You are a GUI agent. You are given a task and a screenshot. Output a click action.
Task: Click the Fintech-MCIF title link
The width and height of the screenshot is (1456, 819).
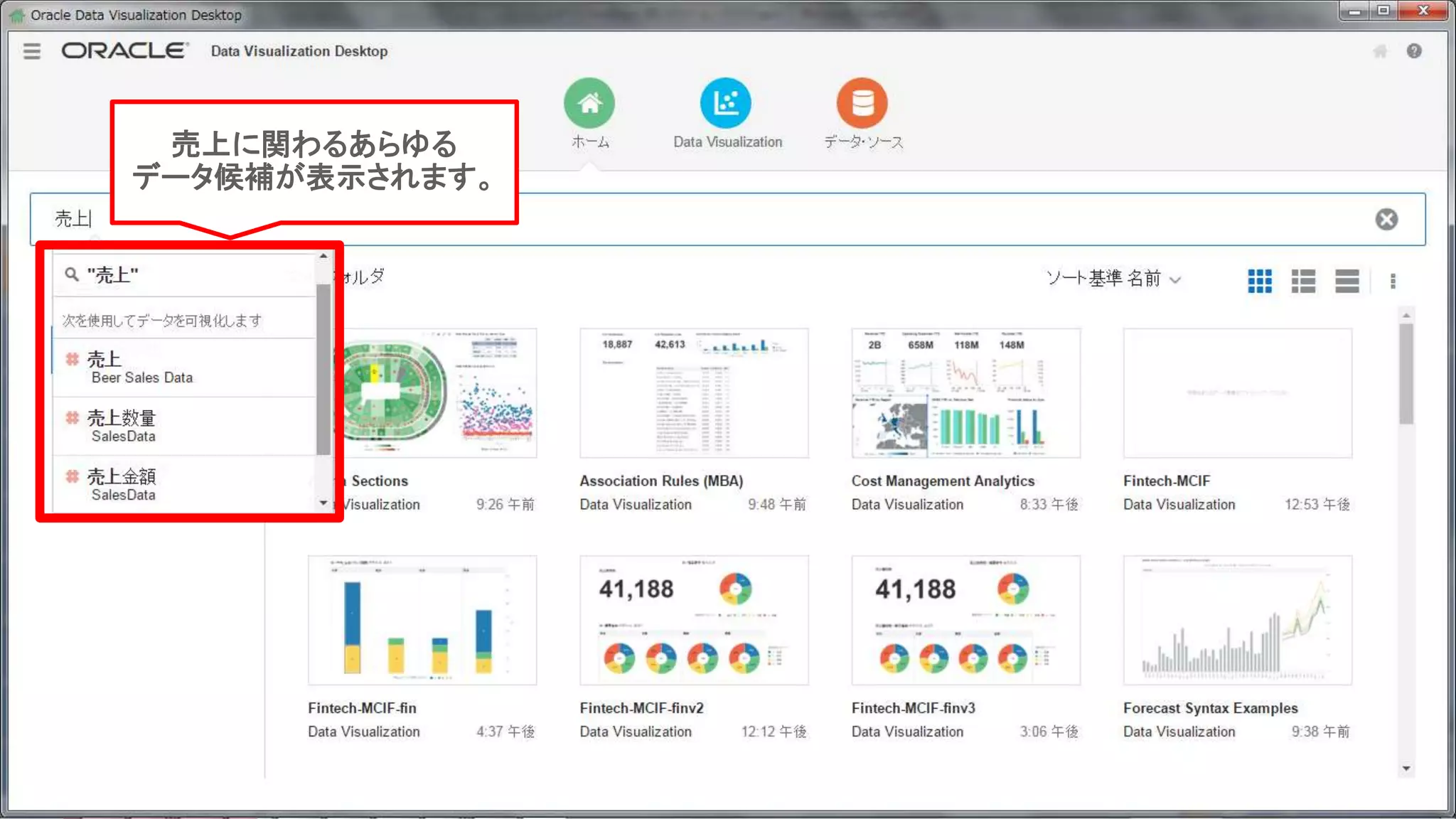(x=1167, y=481)
